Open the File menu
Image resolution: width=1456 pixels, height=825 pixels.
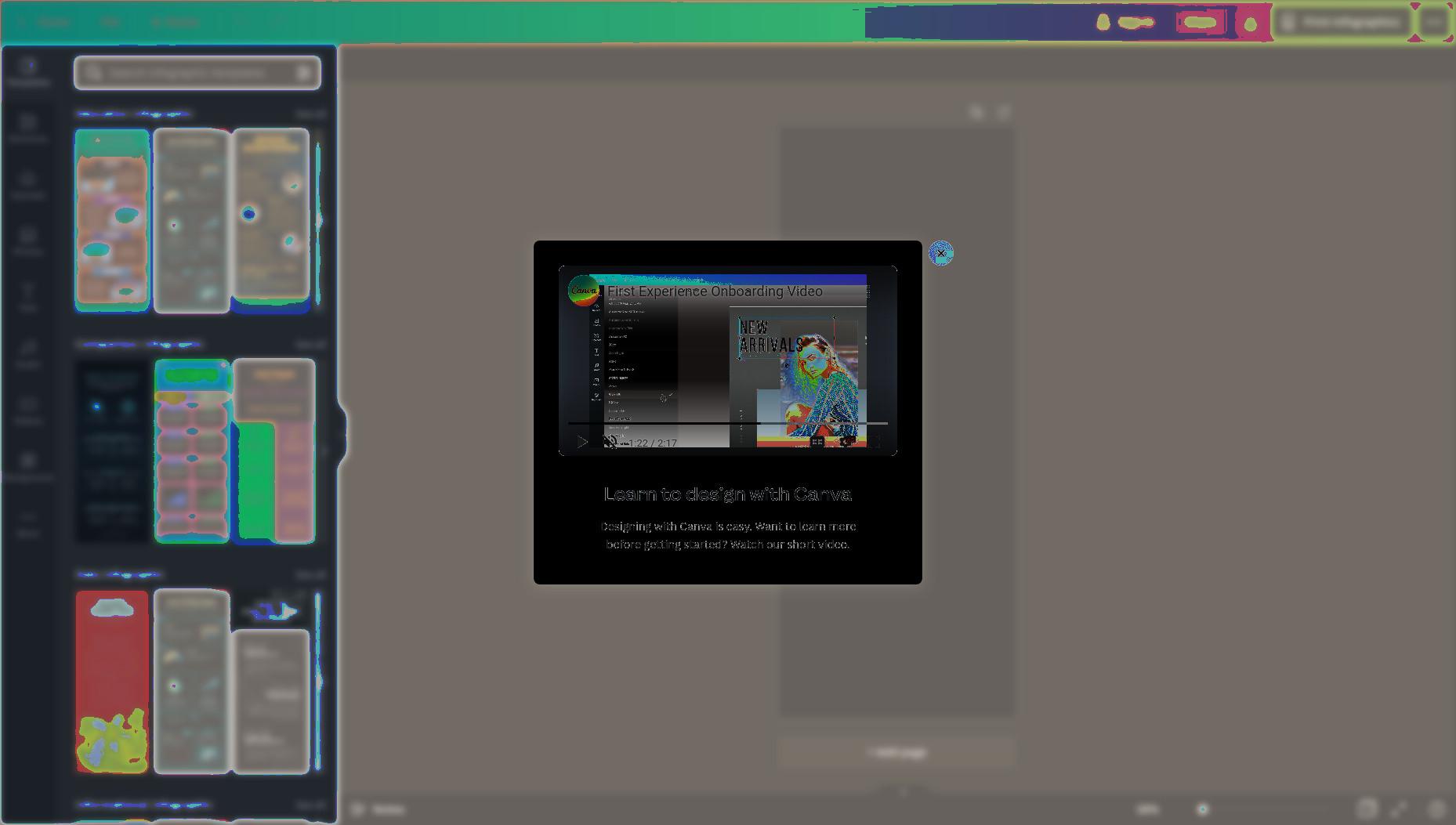click(x=110, y=22)
